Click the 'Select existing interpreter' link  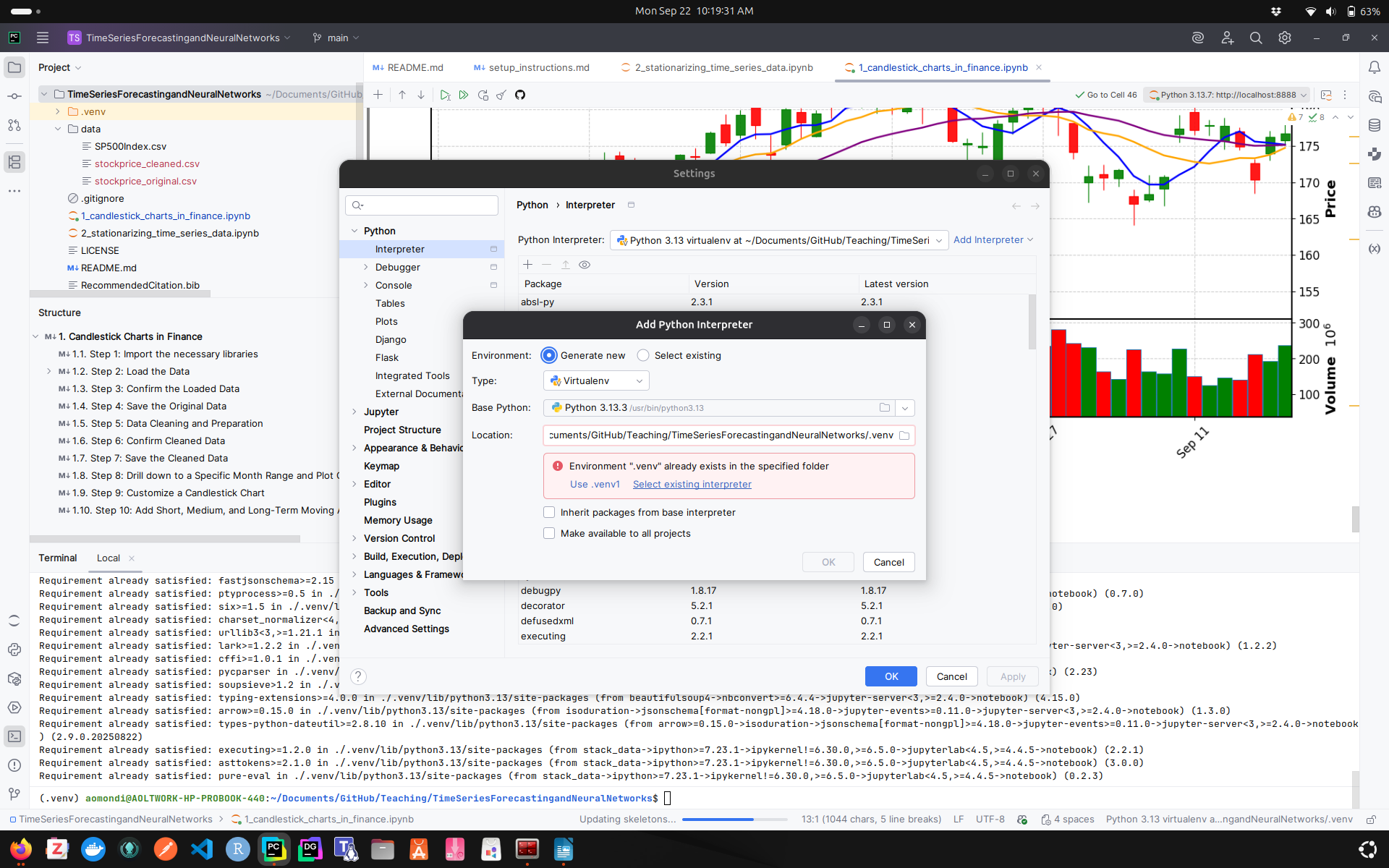click(x=692, y=484)
